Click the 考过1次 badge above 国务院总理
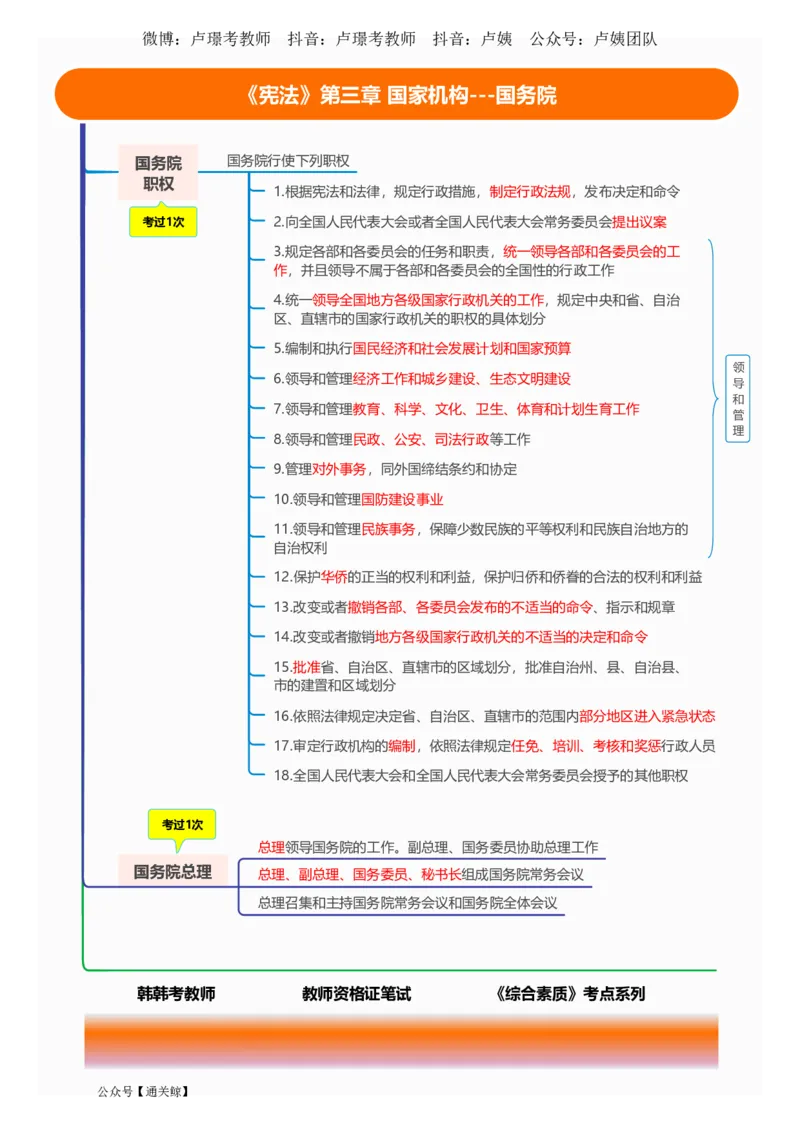 [x=183, y=826]
